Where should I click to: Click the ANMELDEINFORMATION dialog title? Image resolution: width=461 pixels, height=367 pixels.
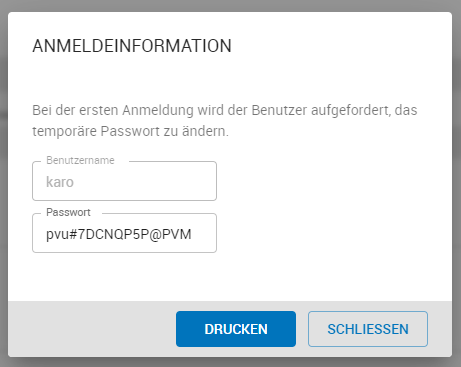pos(132,46)
